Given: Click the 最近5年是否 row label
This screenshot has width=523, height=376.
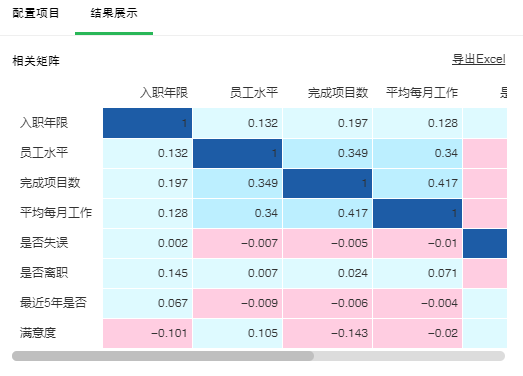Looking at the screenshot, I should [53, 303].
